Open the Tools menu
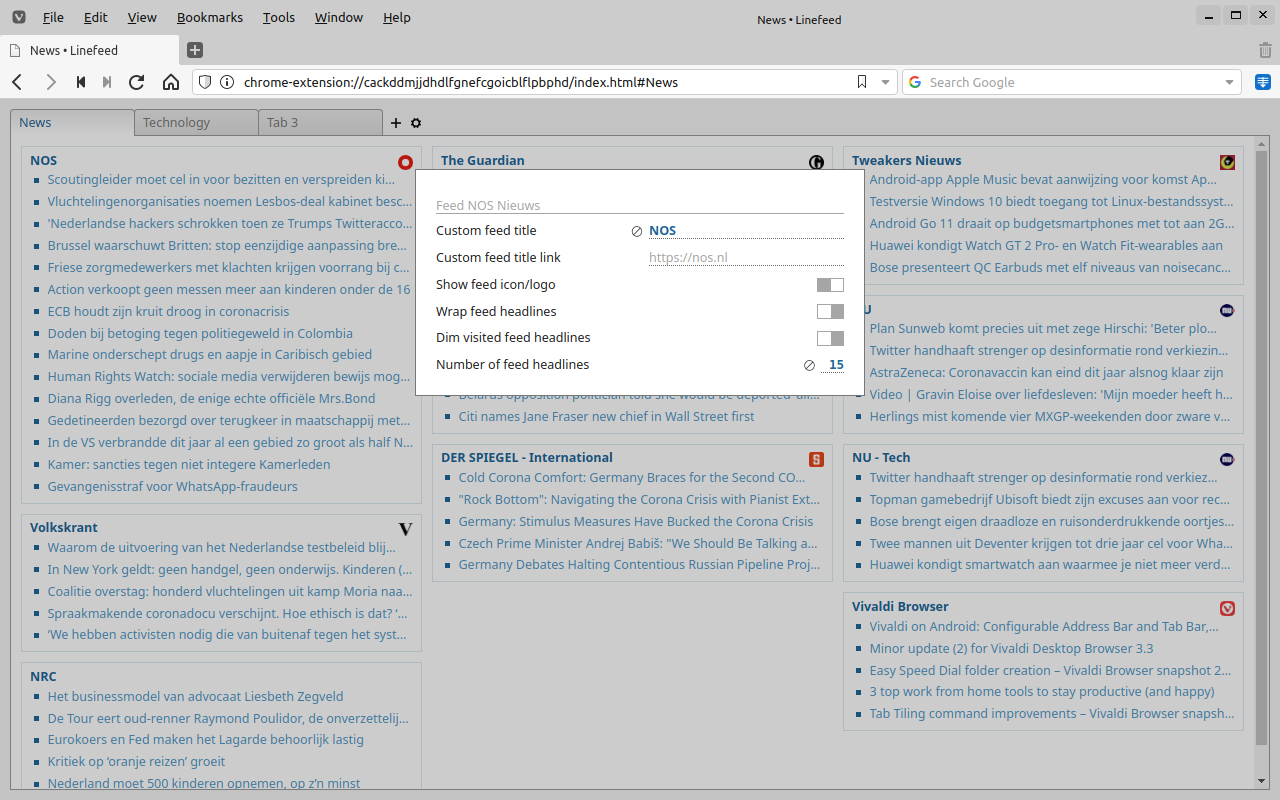Screen dimensions: 1280x800 279,17
